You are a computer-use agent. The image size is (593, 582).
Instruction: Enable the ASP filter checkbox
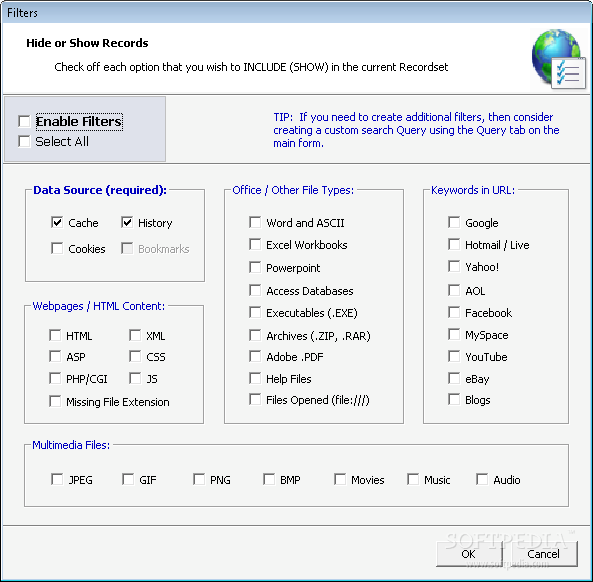pos(55,356)
